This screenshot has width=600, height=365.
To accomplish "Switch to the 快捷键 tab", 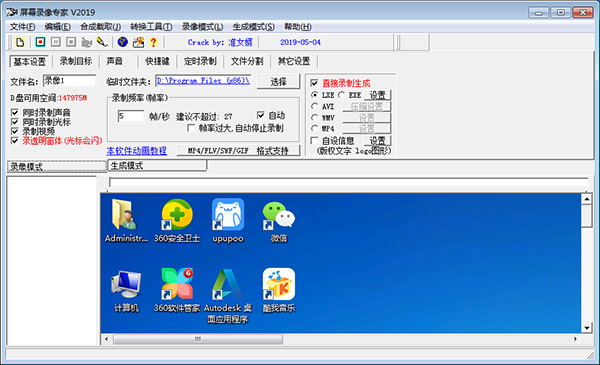I will point(157,61).
